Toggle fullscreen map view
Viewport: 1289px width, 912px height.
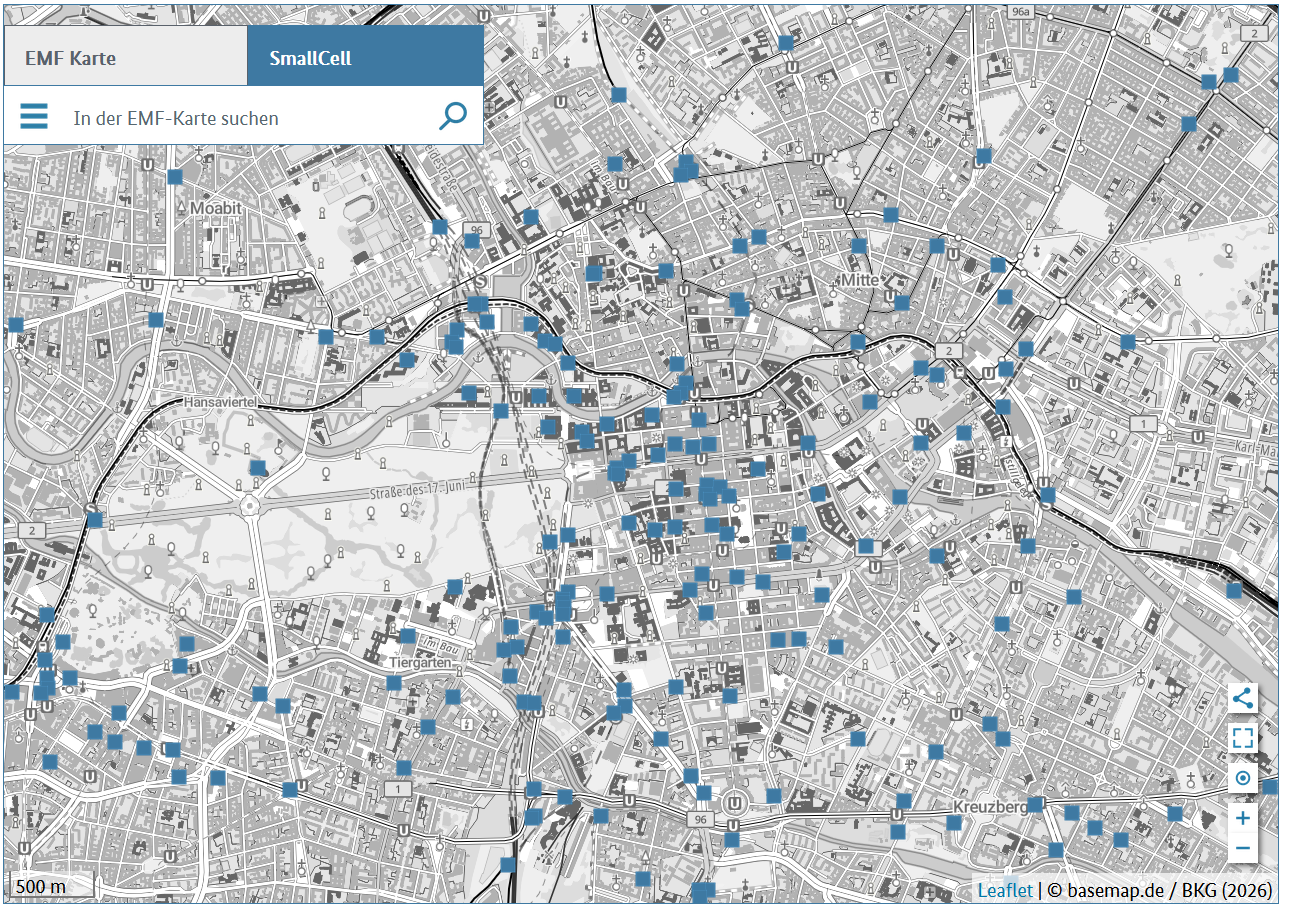coord(1243,738)
